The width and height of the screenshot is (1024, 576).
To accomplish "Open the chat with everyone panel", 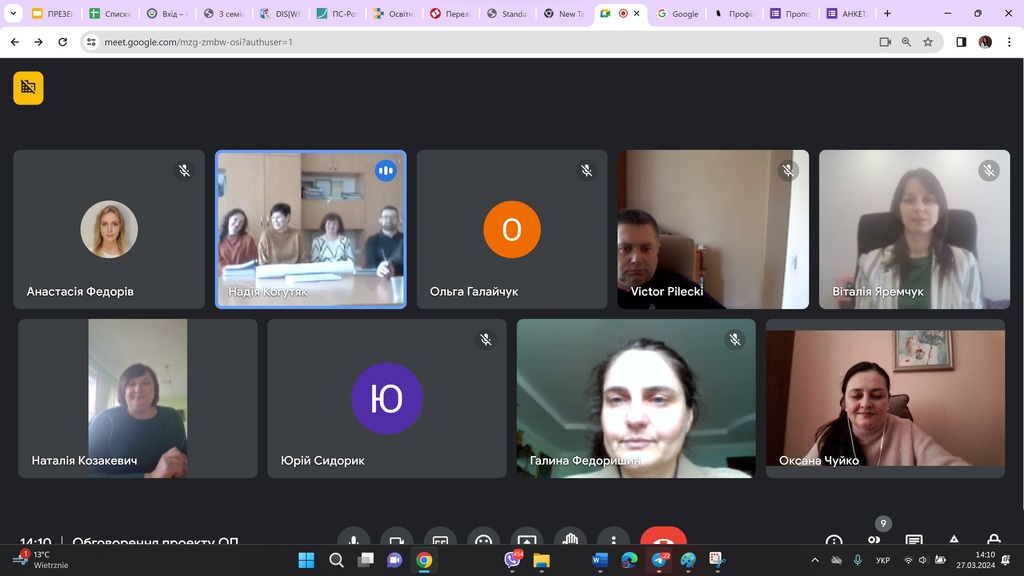I will pos(914,541).
